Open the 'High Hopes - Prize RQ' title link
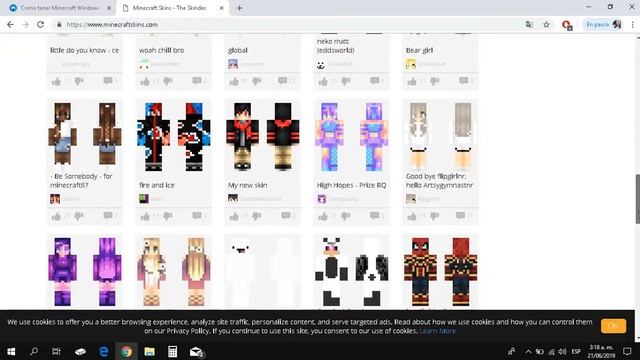Image resolution: width=640 pixels, height=360 pixels. click(x=351, y=185)
